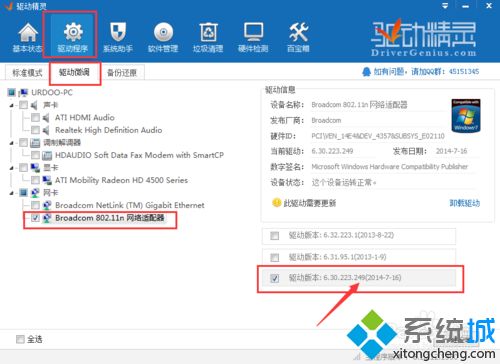Toggle the URDOO-PC root checkbox
The height and width of the screenshot is (364, 500).
click(x=11, y=92)
